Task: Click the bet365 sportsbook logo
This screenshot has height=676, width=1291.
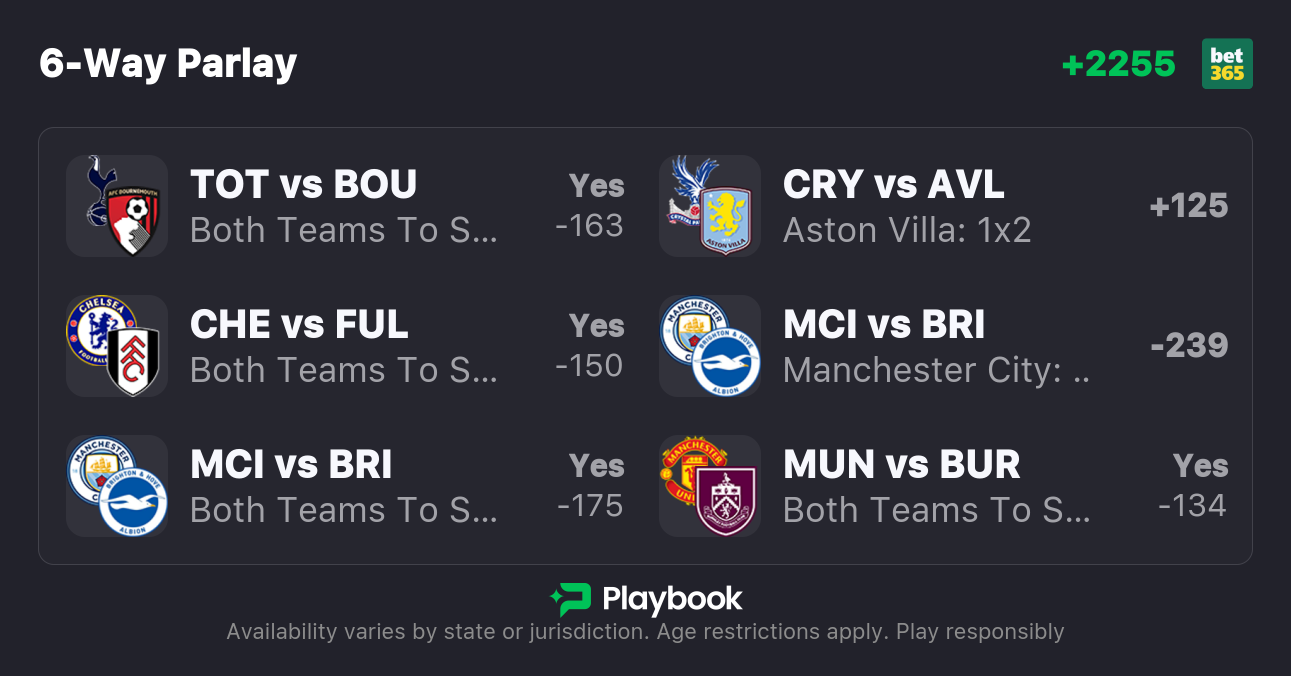Action: [x=1227, y=64]
